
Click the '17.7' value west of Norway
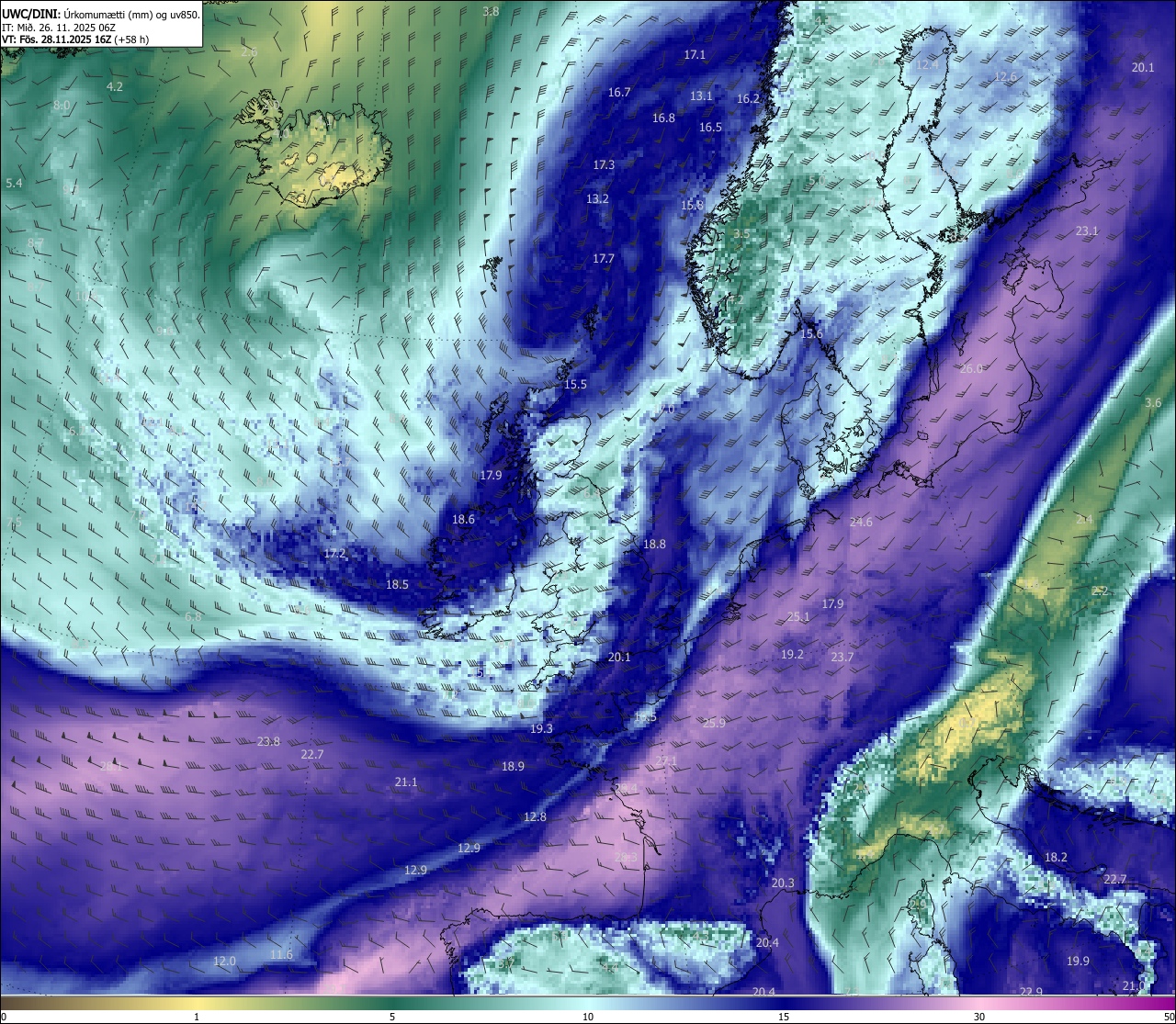coord(604,259)
